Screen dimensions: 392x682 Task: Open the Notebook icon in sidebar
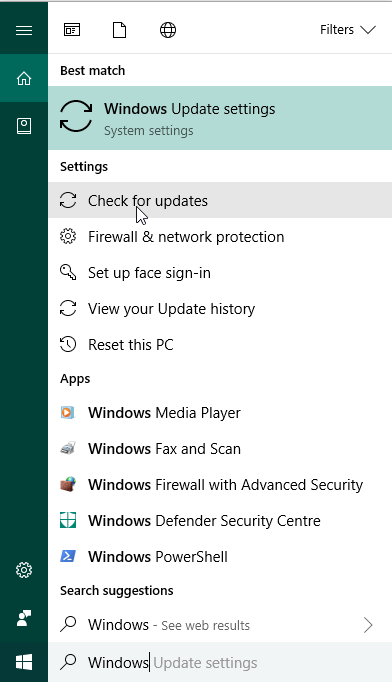coord(24,126)
